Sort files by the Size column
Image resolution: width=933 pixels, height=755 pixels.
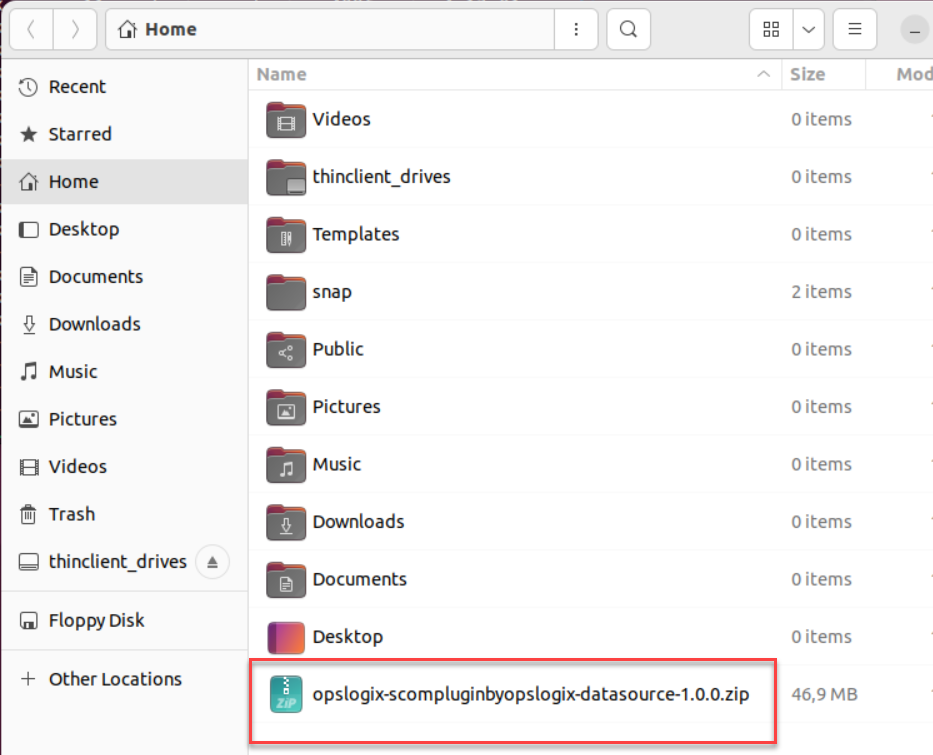coord(807,74)
